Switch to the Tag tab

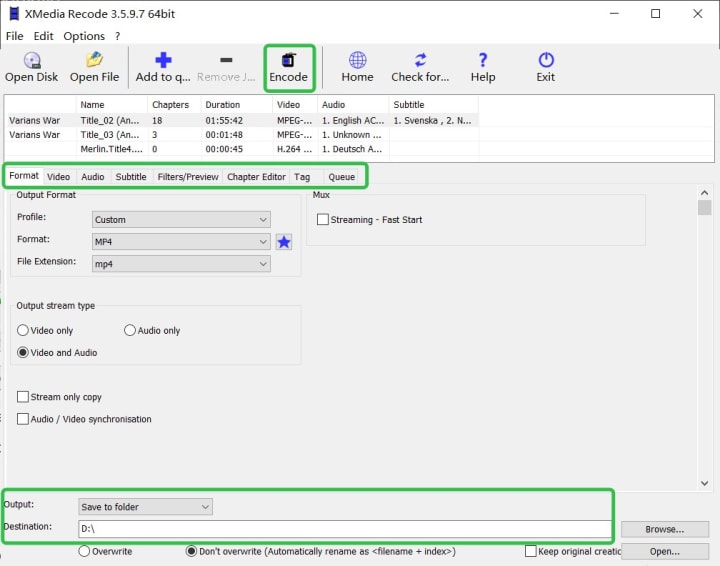tap(302, 177)
